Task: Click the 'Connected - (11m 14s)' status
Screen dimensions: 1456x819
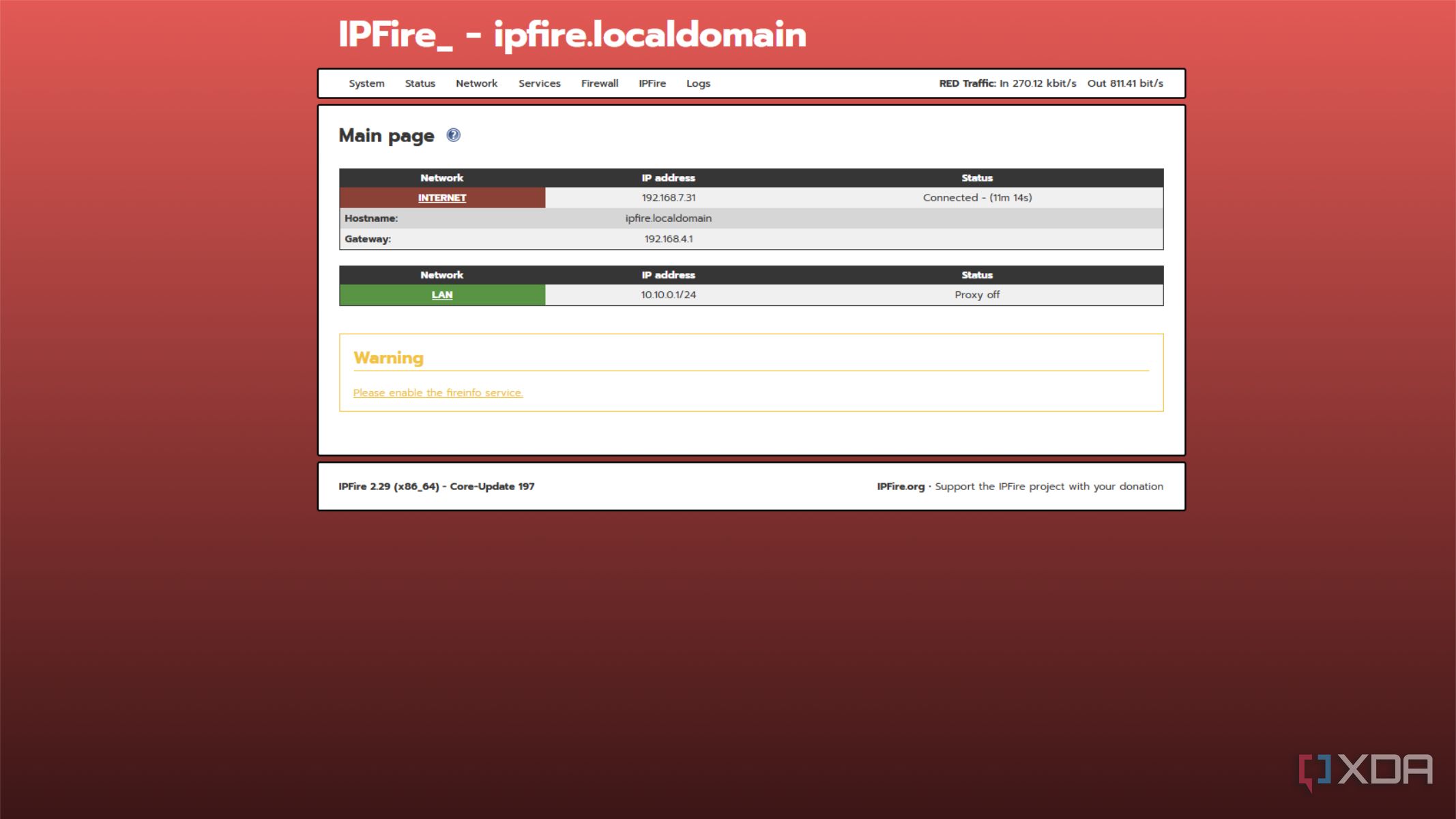Action: pyautogui.click(x=977, y=198)
